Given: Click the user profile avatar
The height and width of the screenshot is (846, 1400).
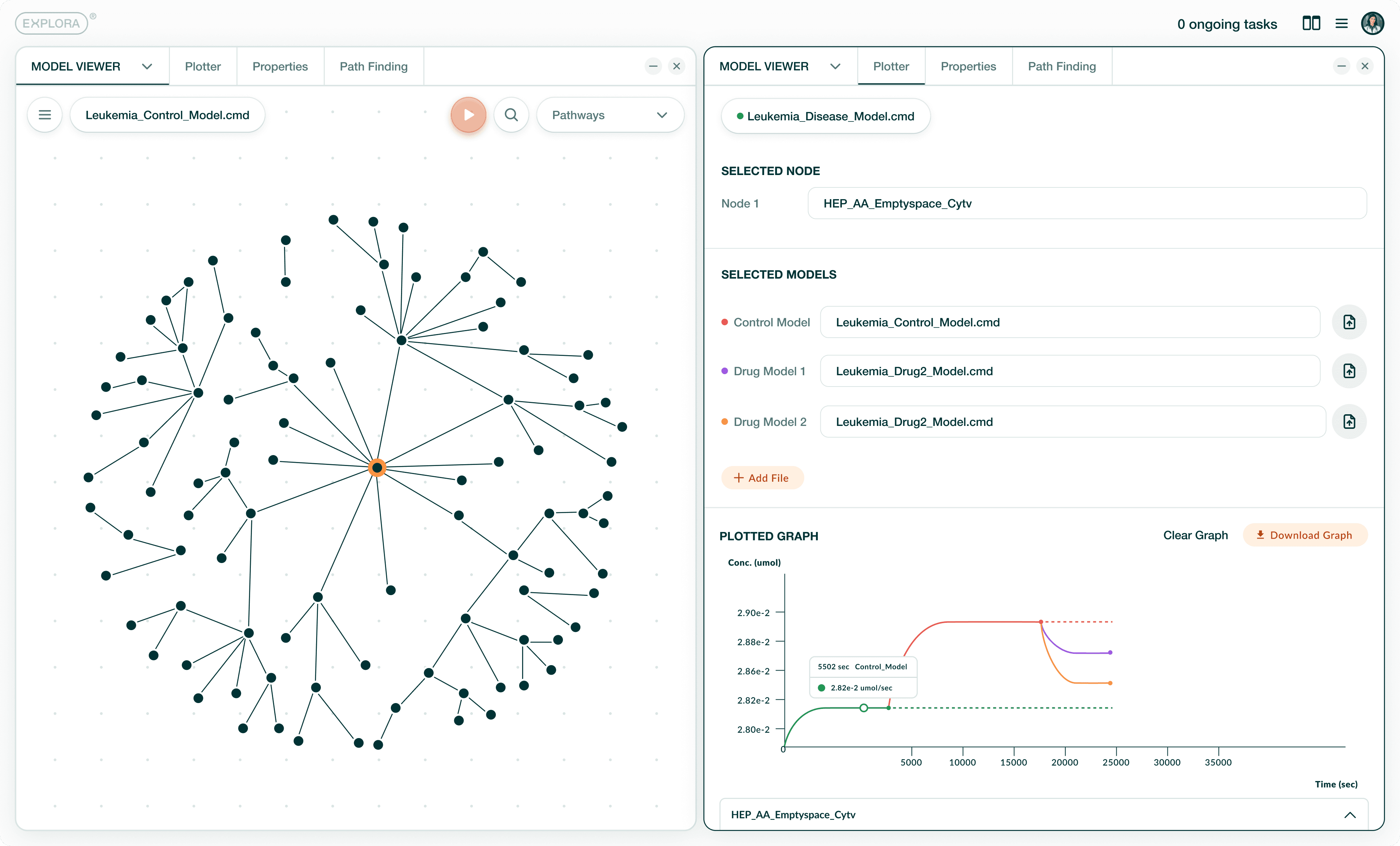Looking at the screenshot, I should coord(1372,23).
